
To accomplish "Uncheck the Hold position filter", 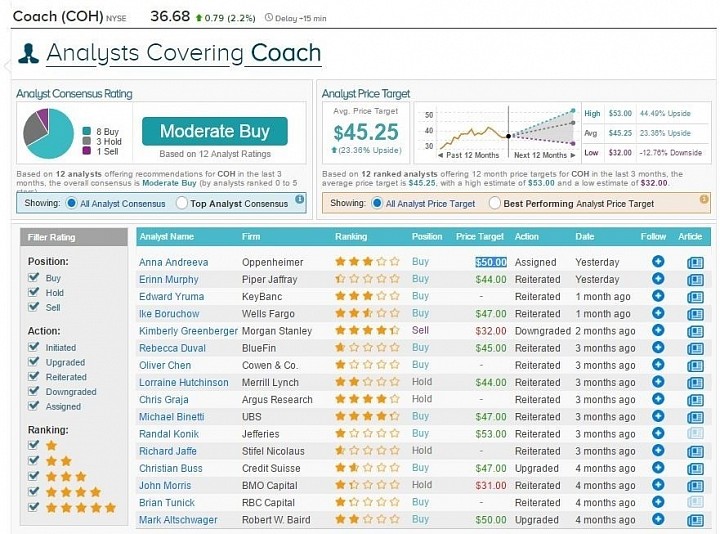I will (34, 292).
